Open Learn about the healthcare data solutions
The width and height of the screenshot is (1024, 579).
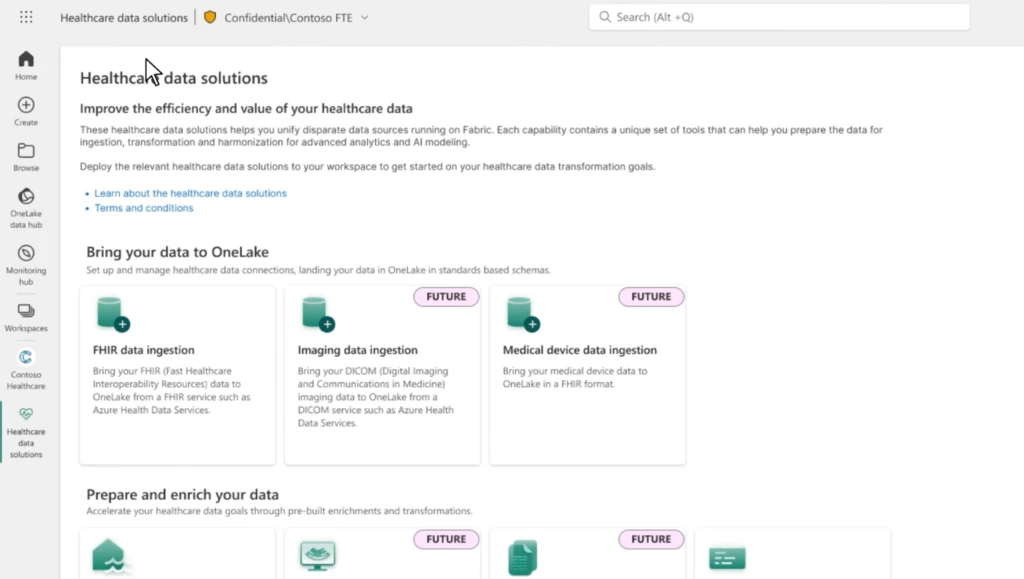(191, 192)
